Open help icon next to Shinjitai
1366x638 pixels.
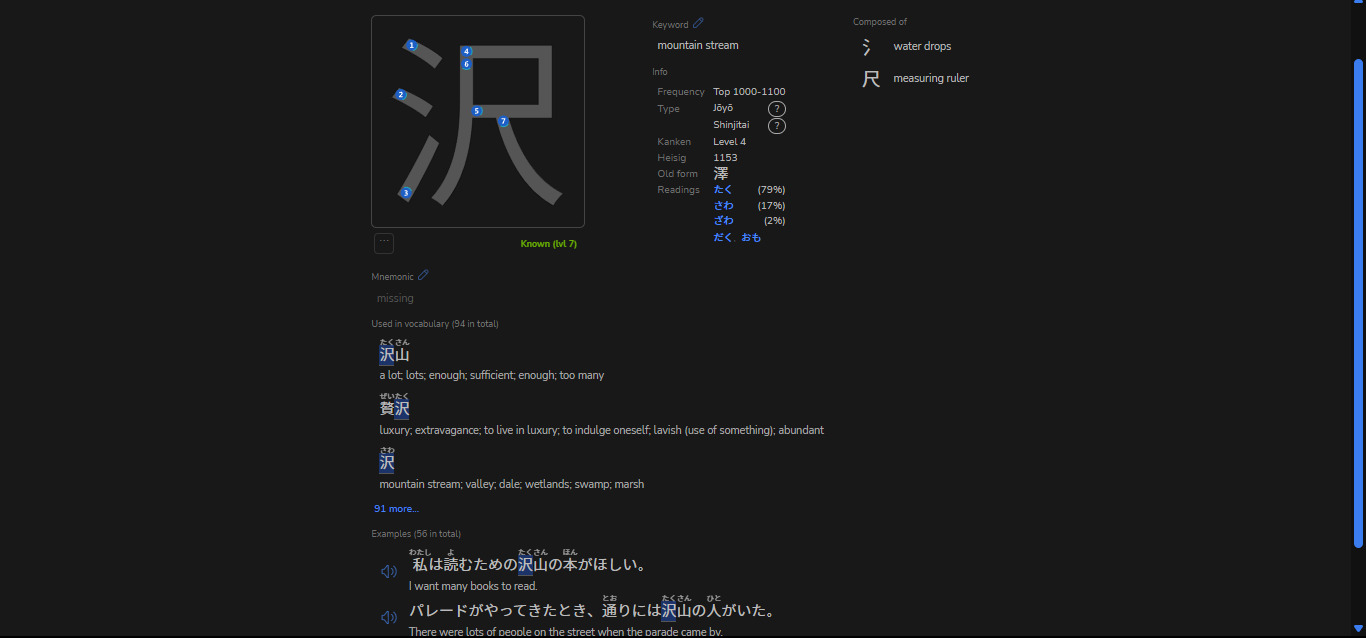(776, 126)
